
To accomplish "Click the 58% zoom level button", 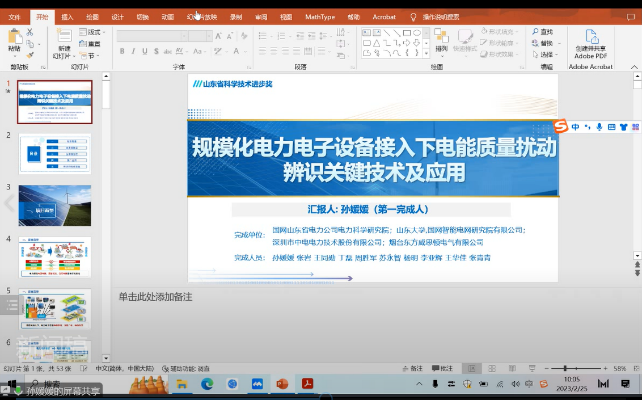I will pos(620,368).
